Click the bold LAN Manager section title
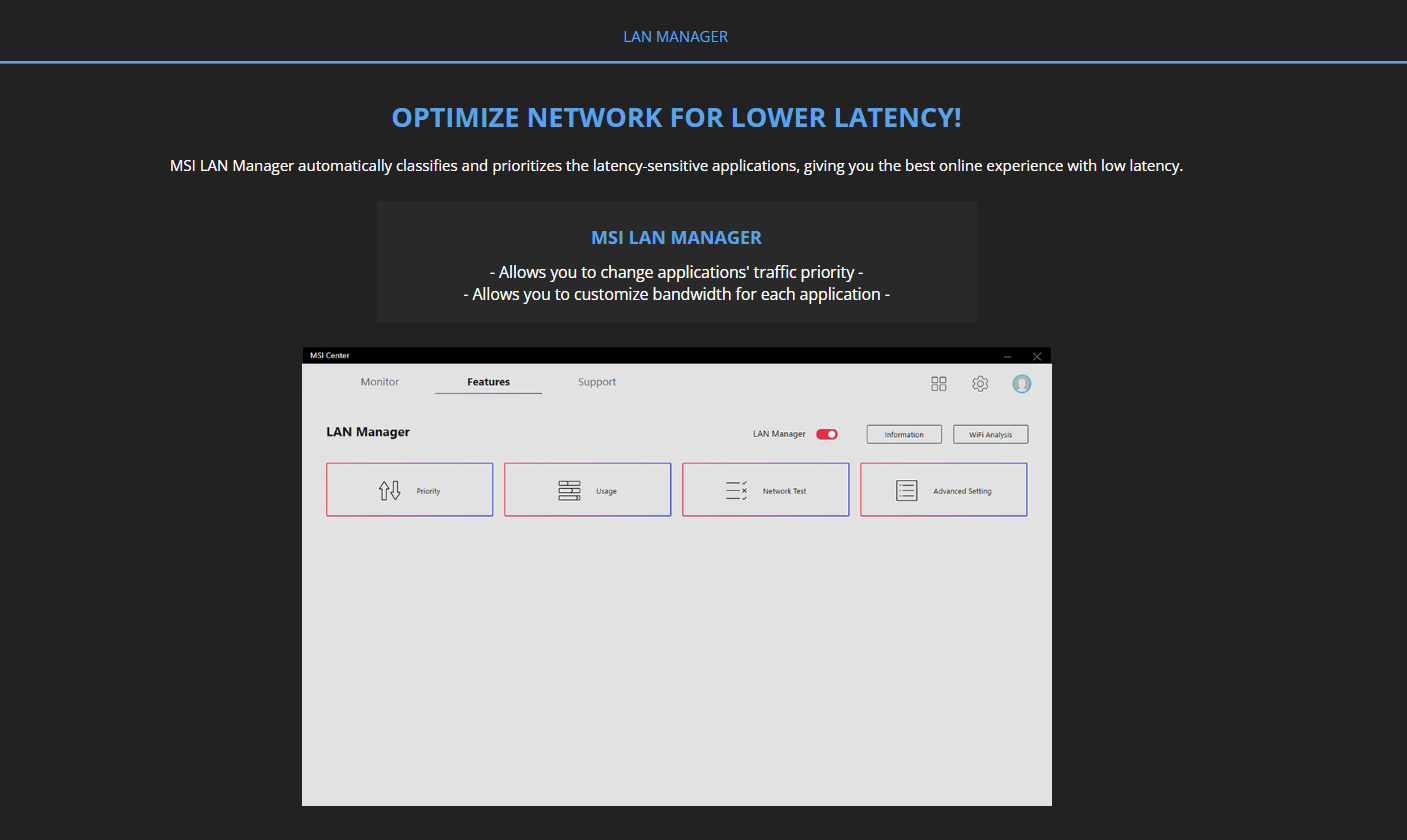 point(368,432)
